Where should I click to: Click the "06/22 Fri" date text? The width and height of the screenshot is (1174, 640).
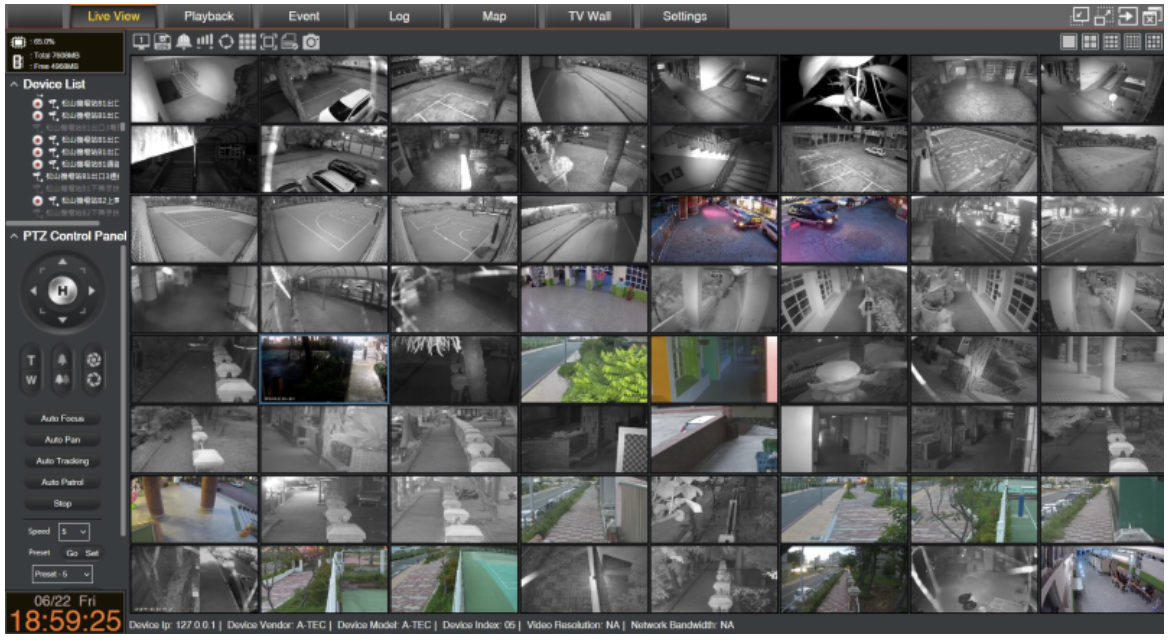pyautogui.click(x=65, y=601)
